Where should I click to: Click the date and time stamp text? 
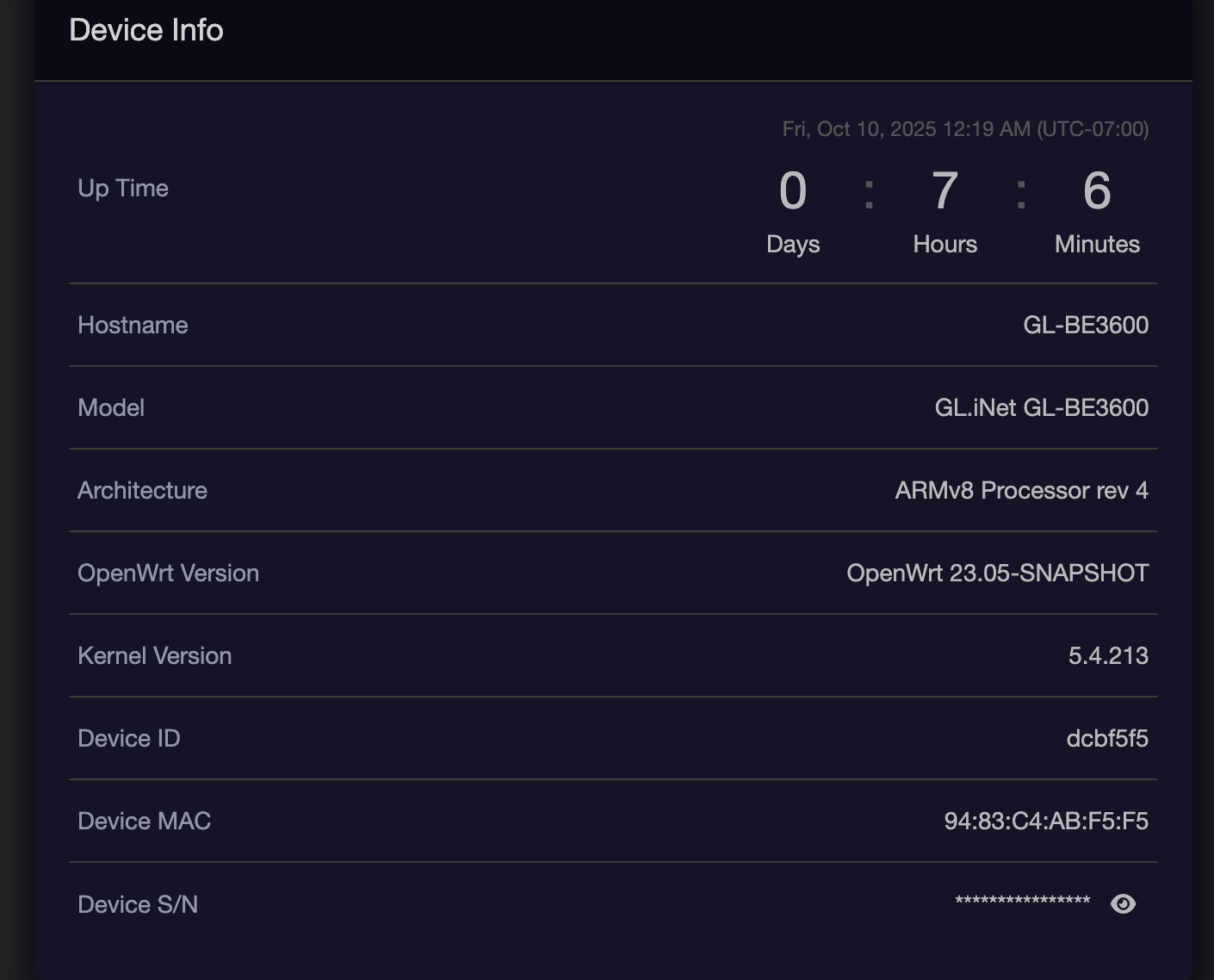(965, 129)
